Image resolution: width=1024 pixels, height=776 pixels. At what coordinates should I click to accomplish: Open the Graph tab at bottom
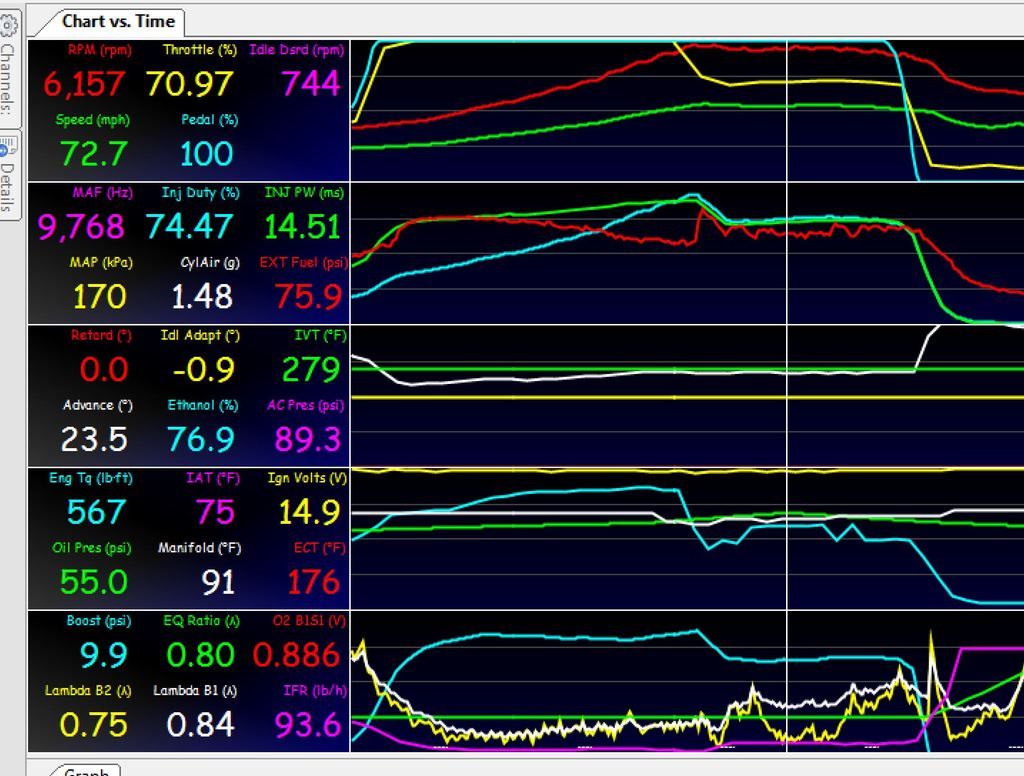85,770
